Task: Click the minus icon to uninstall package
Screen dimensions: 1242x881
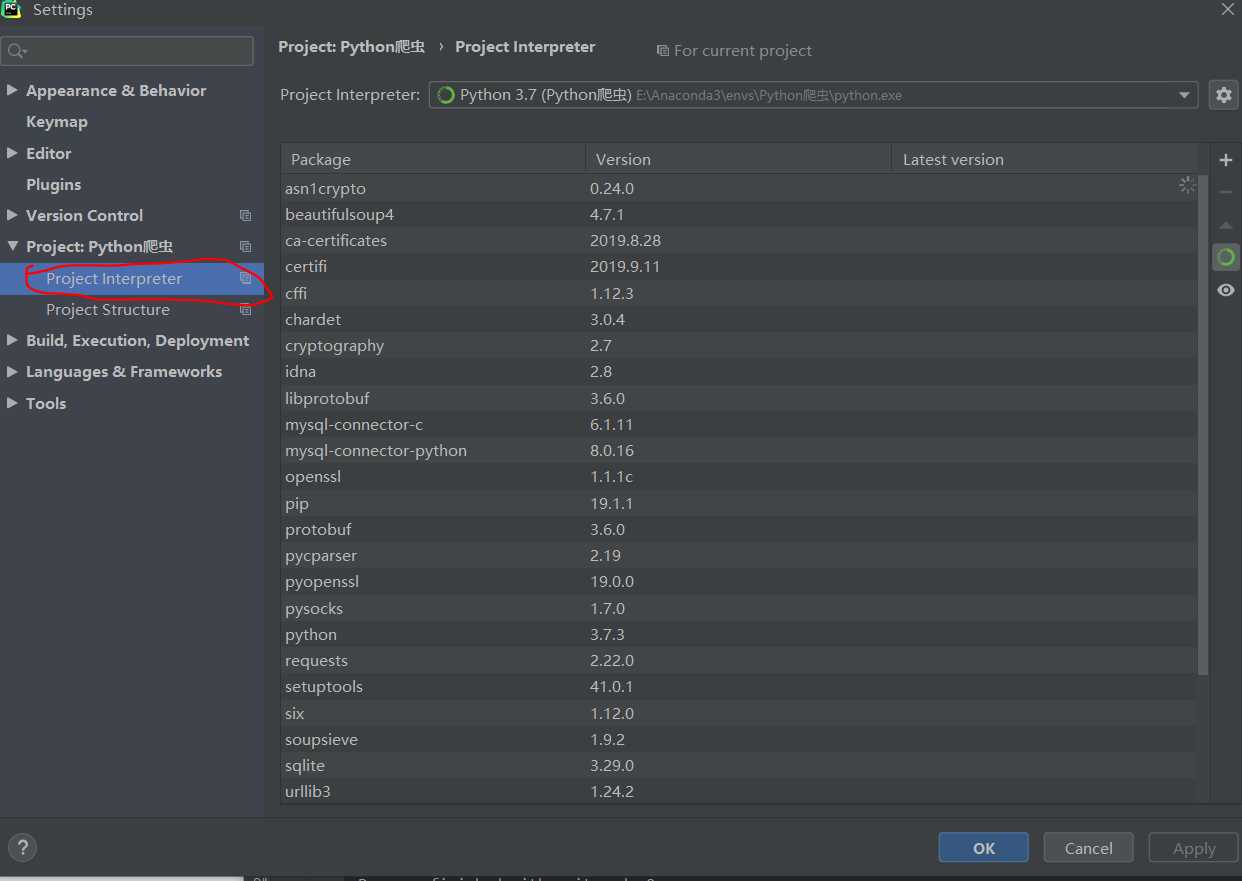Action: (1226, 192)
